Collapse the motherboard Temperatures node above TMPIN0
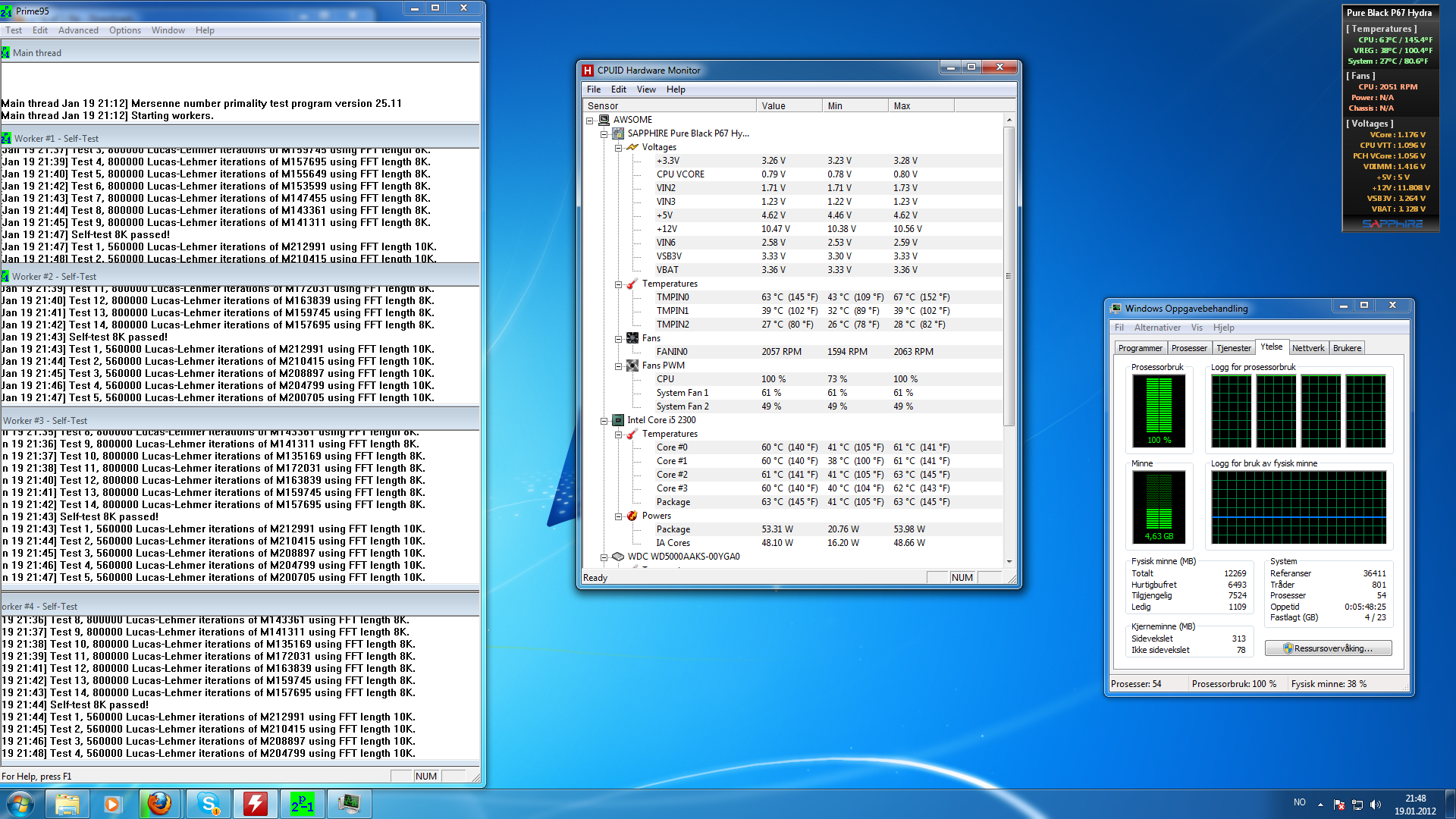This screenshot has width=1456, height=819. pos(618,284)
